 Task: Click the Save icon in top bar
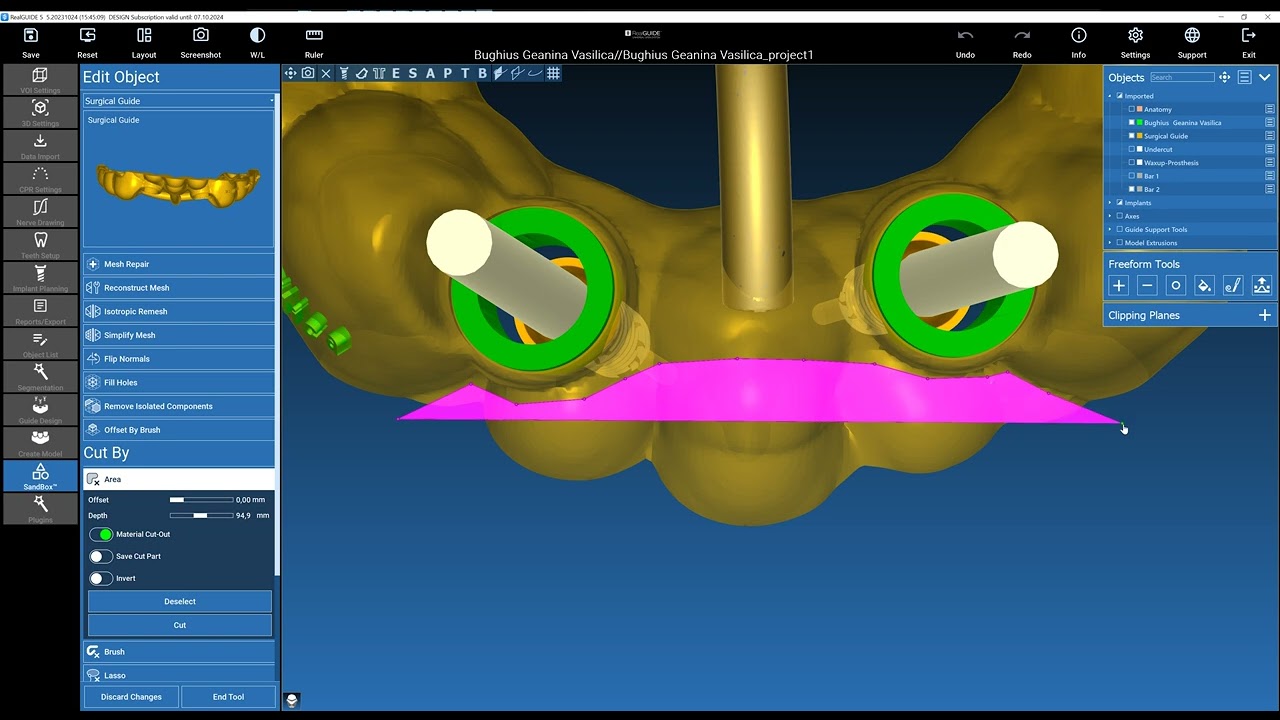(31, 36)
